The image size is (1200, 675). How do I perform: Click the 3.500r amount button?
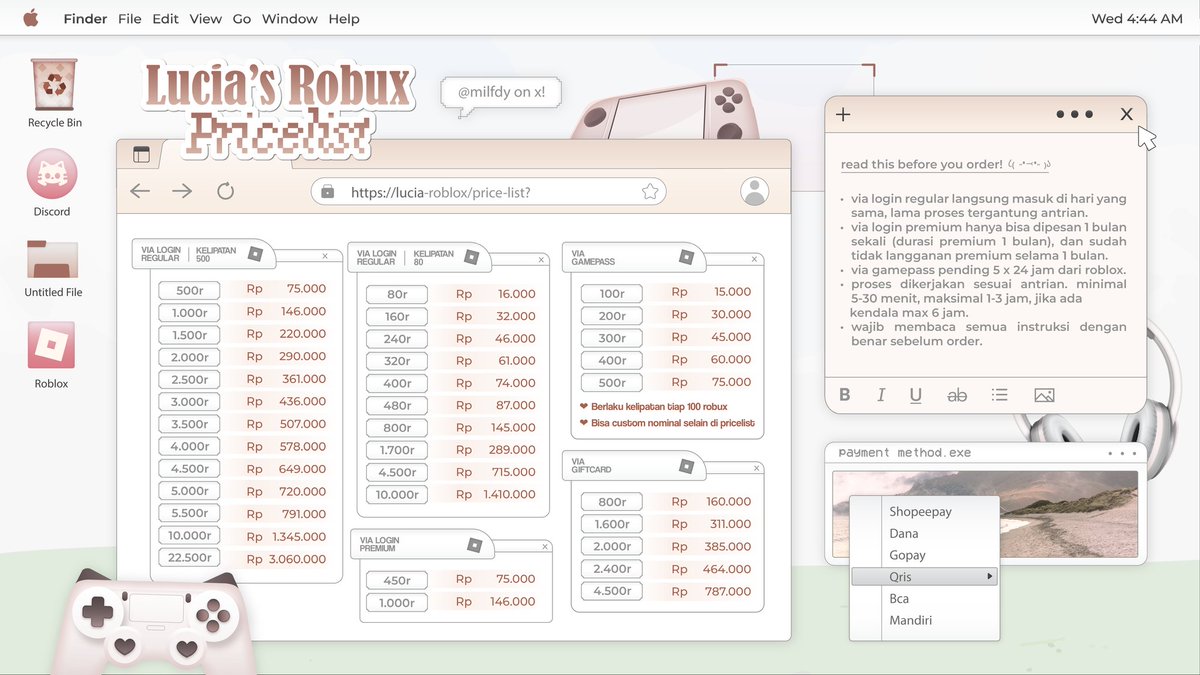tap(190, 424)
